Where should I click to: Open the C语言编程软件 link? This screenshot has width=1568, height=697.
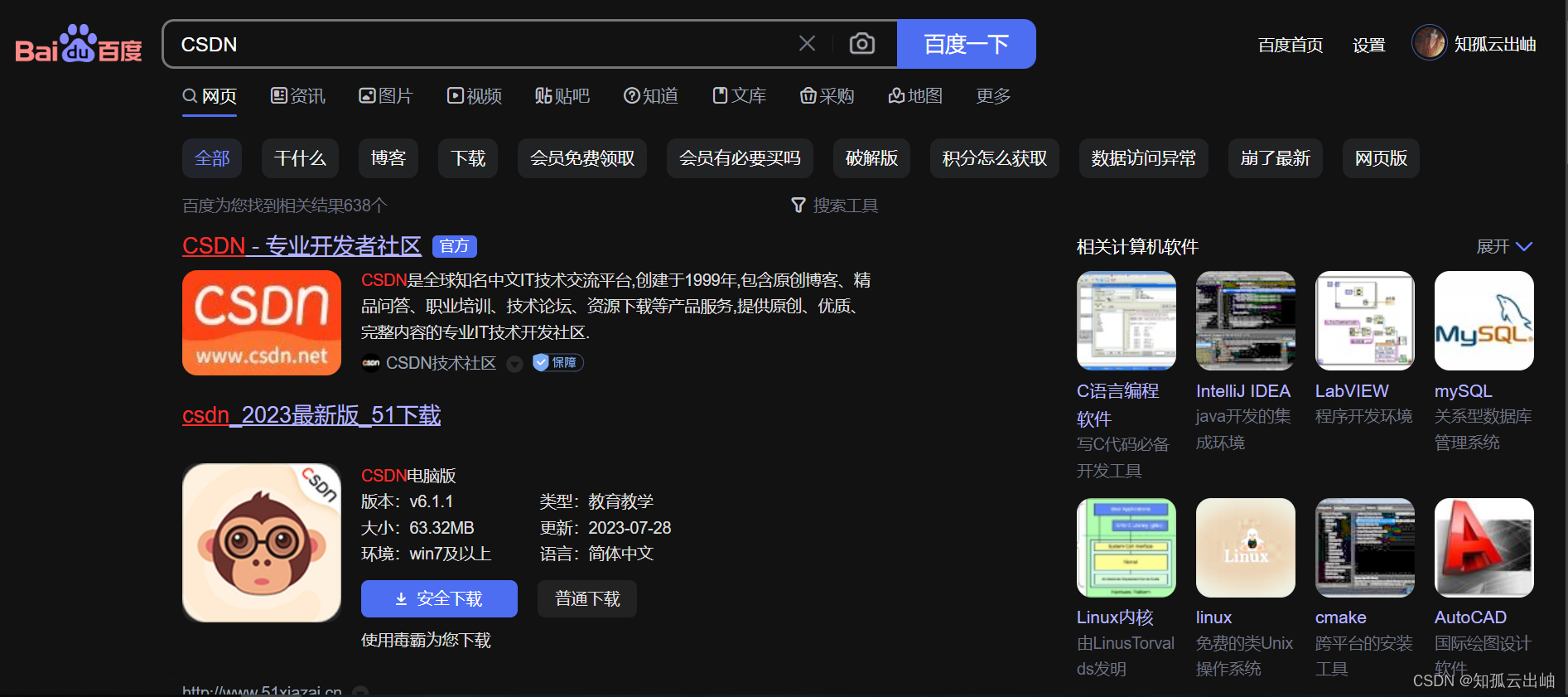[x=1117, y=404]
